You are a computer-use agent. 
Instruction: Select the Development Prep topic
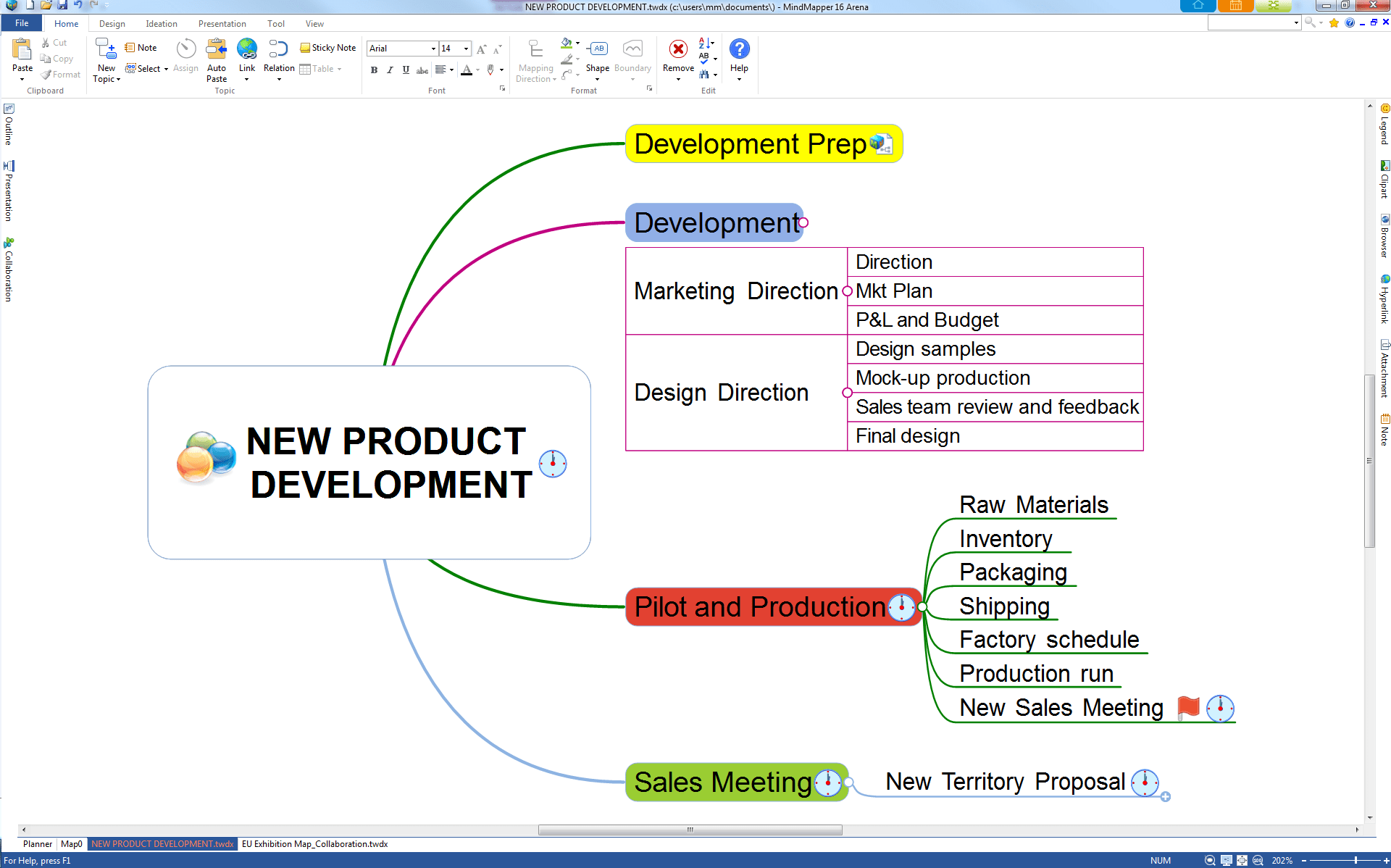point(749,144)
